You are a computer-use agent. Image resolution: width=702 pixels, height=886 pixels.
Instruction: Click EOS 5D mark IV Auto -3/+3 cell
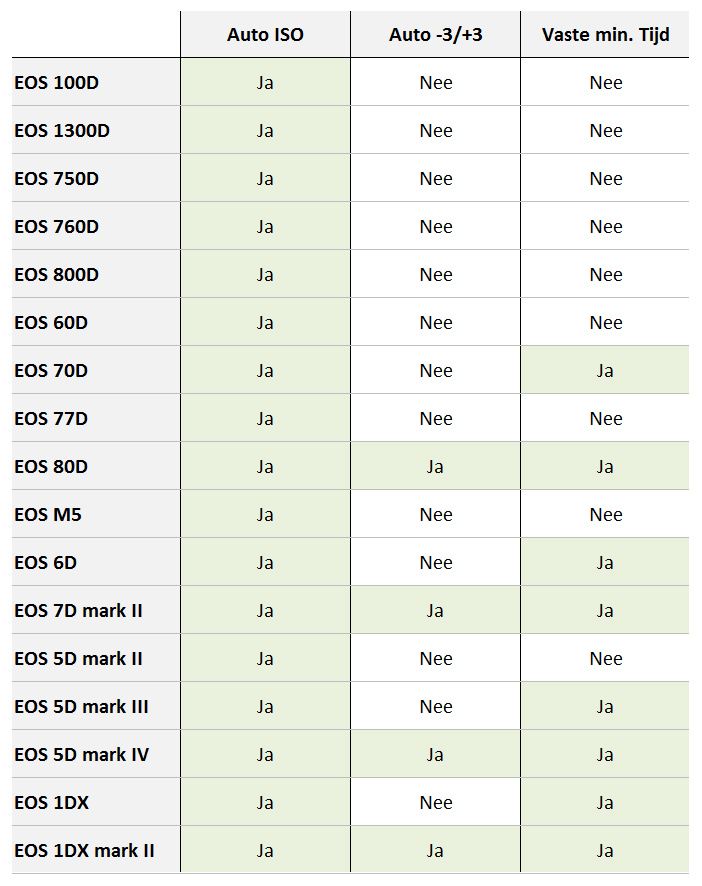[435, 755]
